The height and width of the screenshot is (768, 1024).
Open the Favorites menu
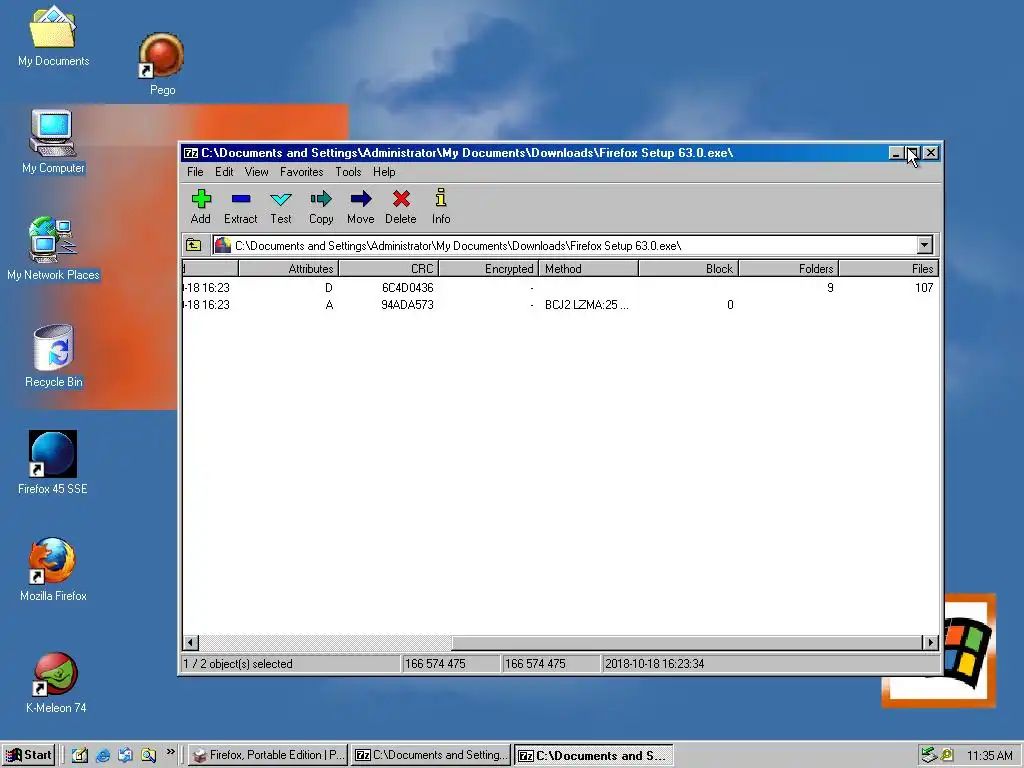click(x=301, y=172)
